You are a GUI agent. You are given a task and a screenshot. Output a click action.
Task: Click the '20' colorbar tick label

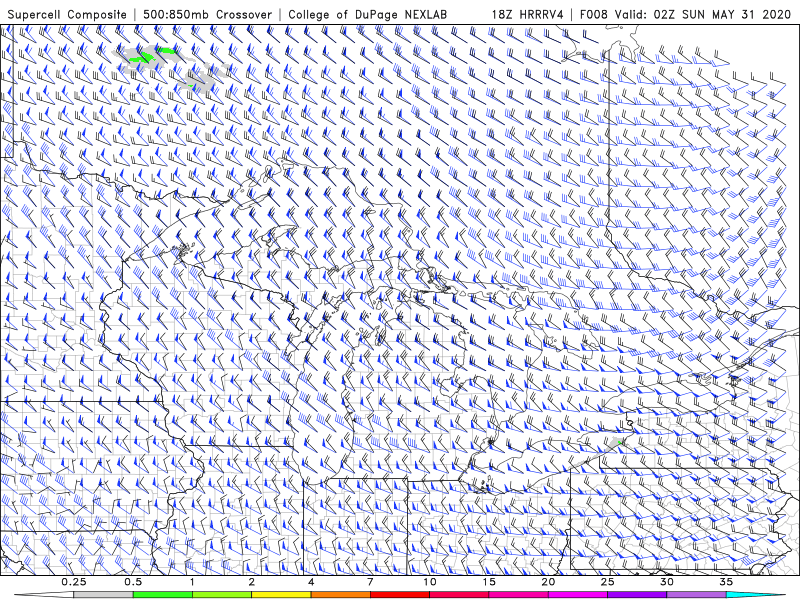pos(548,582)
